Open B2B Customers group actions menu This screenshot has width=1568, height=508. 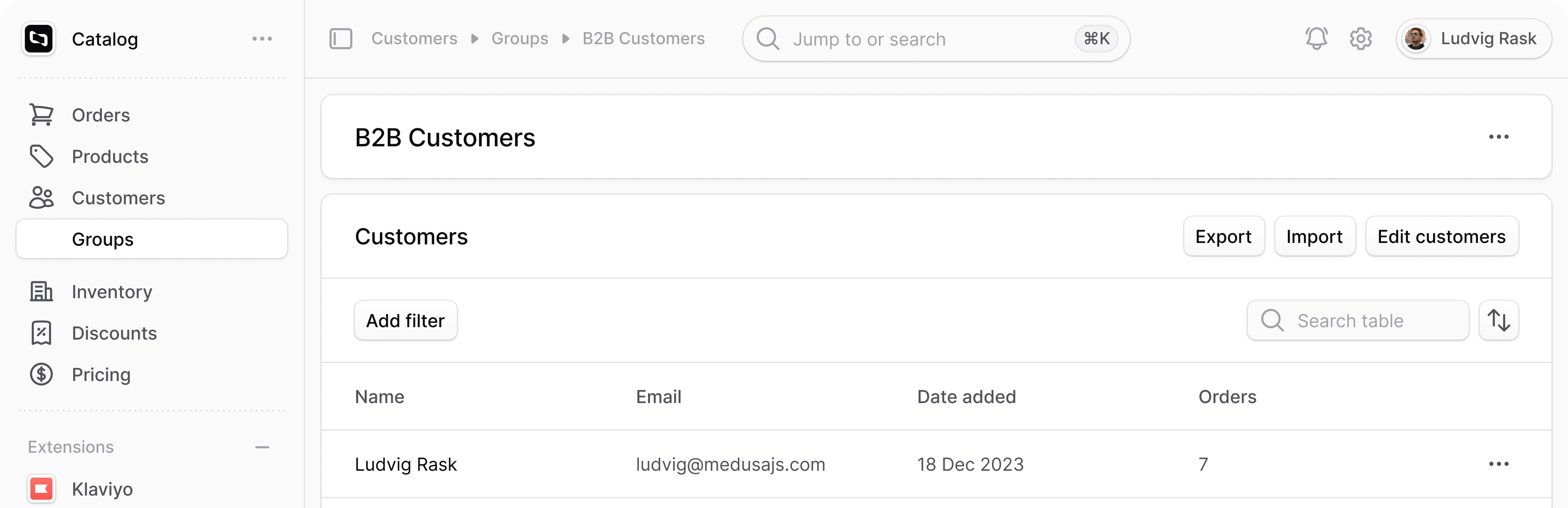pyautogui.click(x=1499, y=137)
